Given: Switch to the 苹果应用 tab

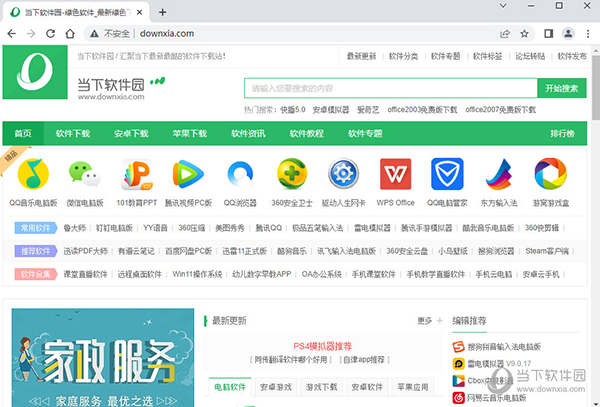Looking at the screenshot, I should click(412, 387).
